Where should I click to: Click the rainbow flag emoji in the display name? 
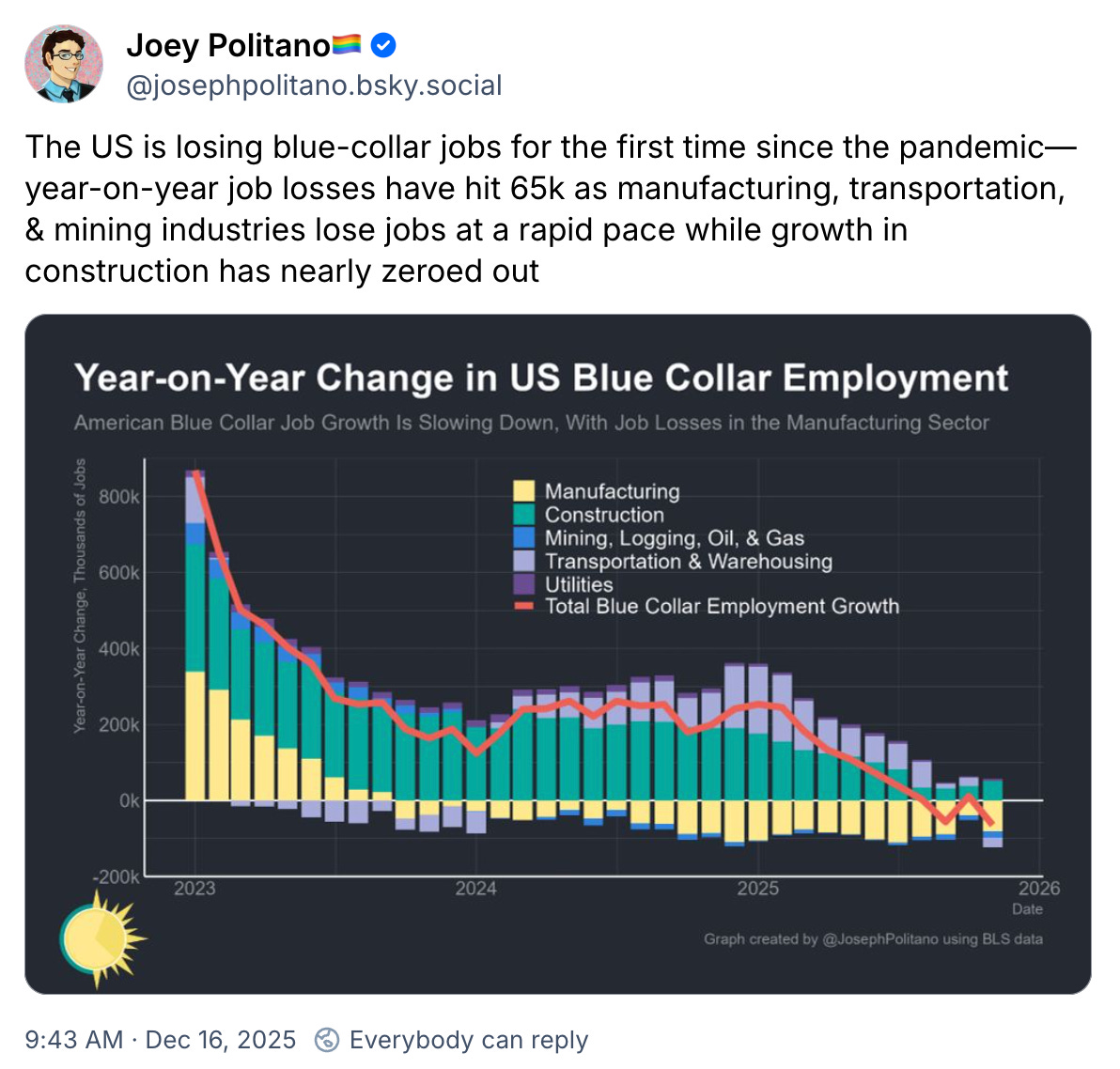tap(344, 43)
